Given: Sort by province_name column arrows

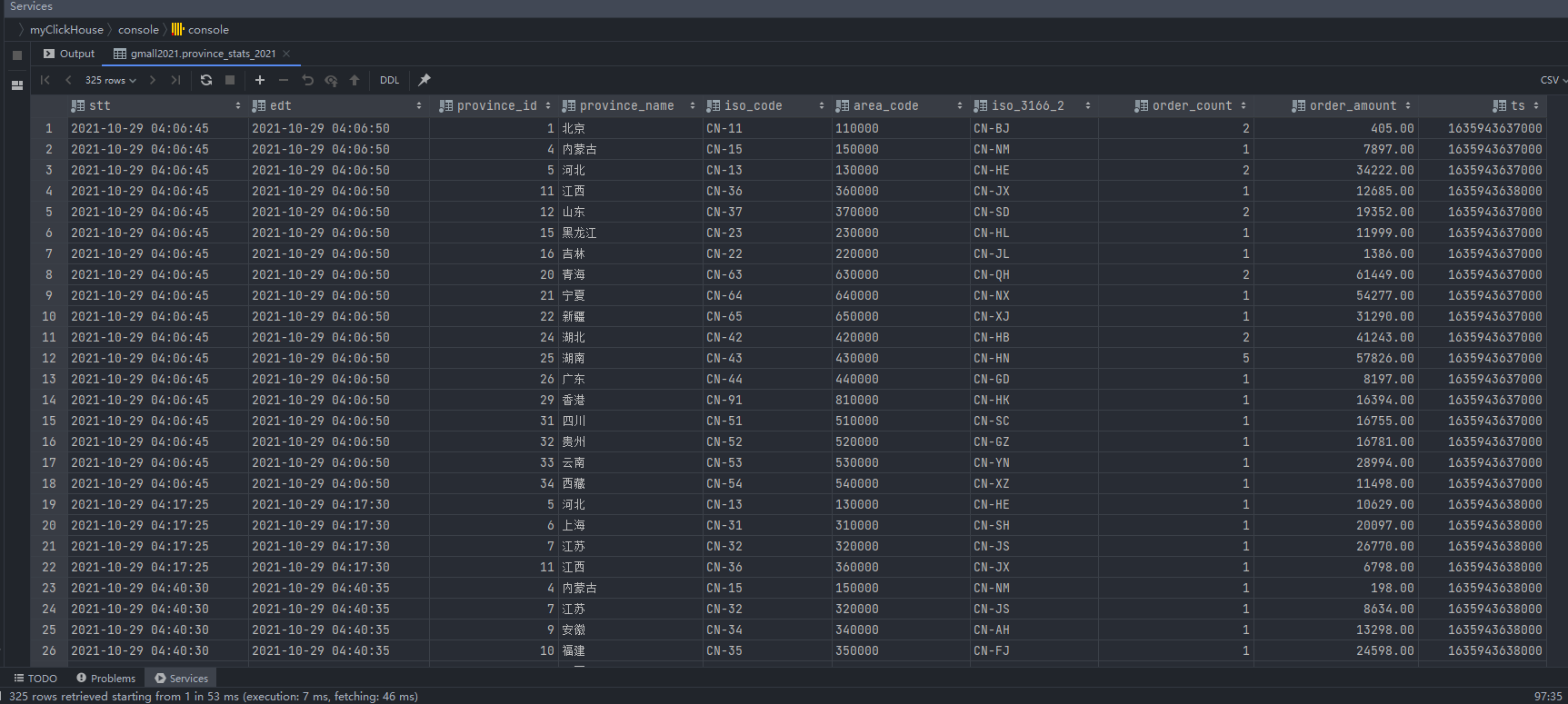Looking at the screenshot, I should click(693, 106).
